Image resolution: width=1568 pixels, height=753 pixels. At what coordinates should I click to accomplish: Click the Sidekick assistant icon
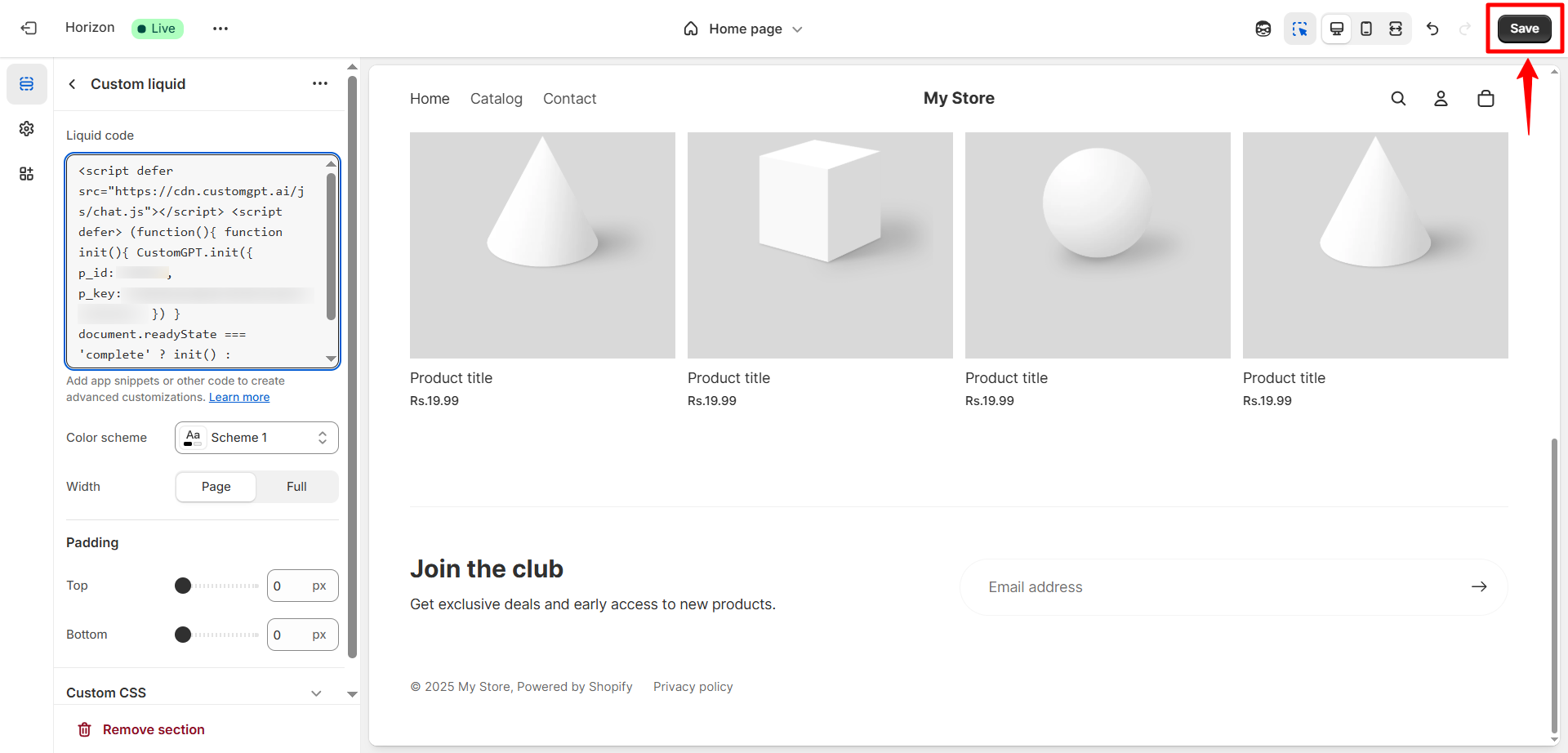coord(1263,29)
